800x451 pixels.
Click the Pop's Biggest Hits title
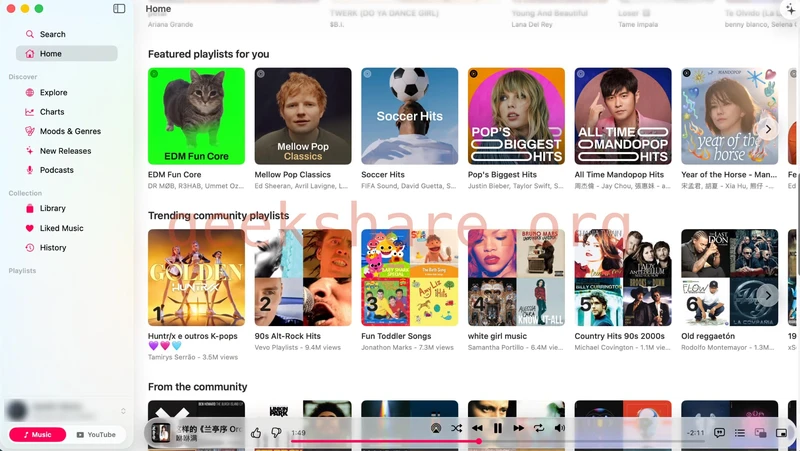pyautogui.click(x=502, y=174)
